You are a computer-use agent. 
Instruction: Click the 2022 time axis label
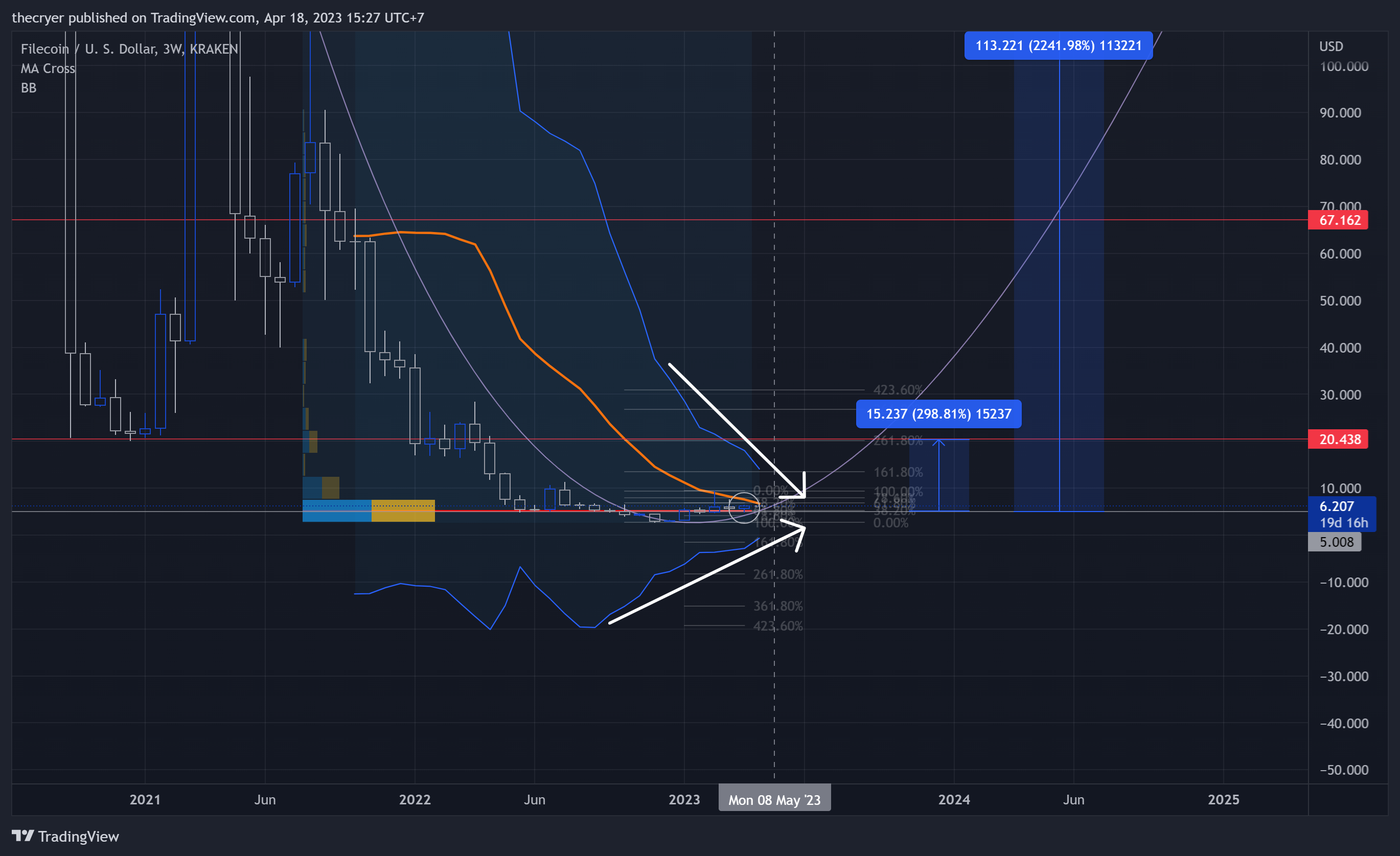pos(415,800)
